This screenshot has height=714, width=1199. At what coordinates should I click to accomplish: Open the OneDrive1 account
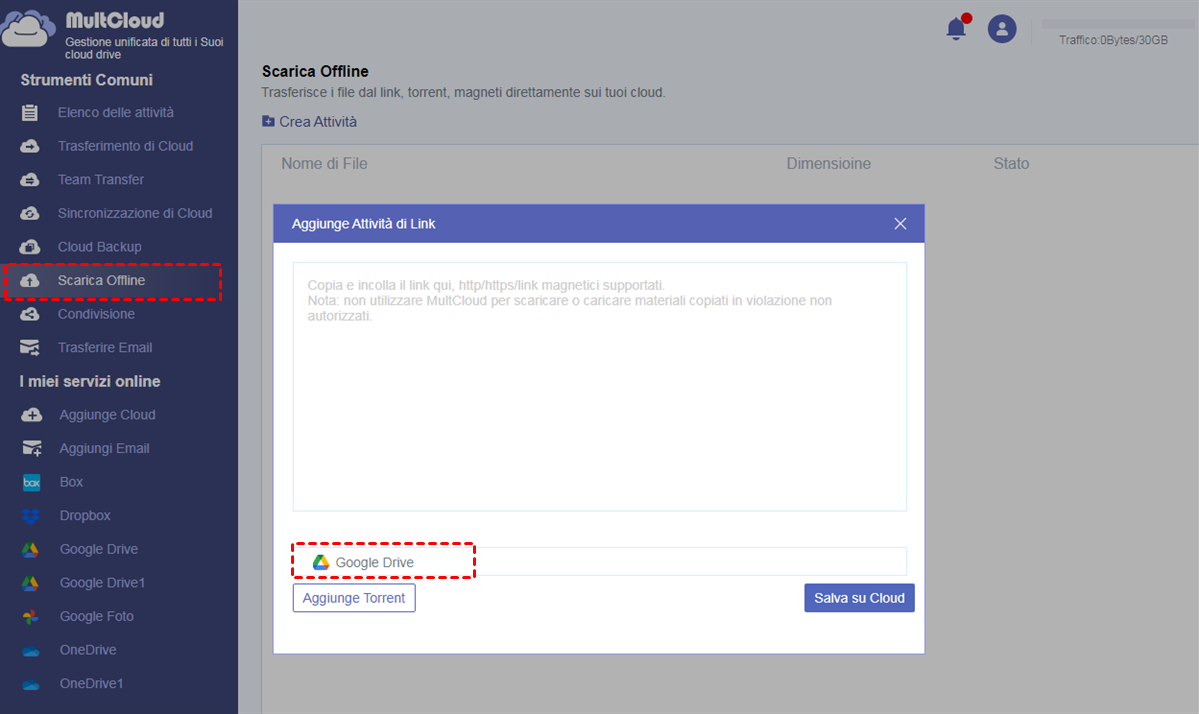coord(91,684)
